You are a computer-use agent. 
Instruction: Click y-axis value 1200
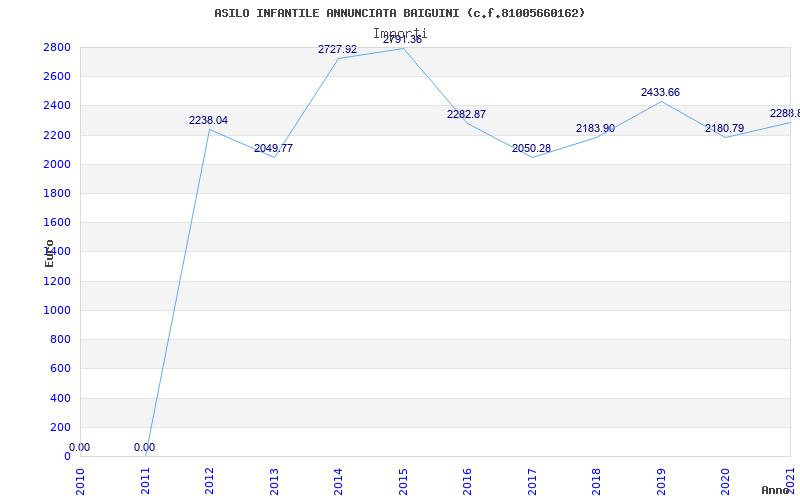click(x=57, y=281)
